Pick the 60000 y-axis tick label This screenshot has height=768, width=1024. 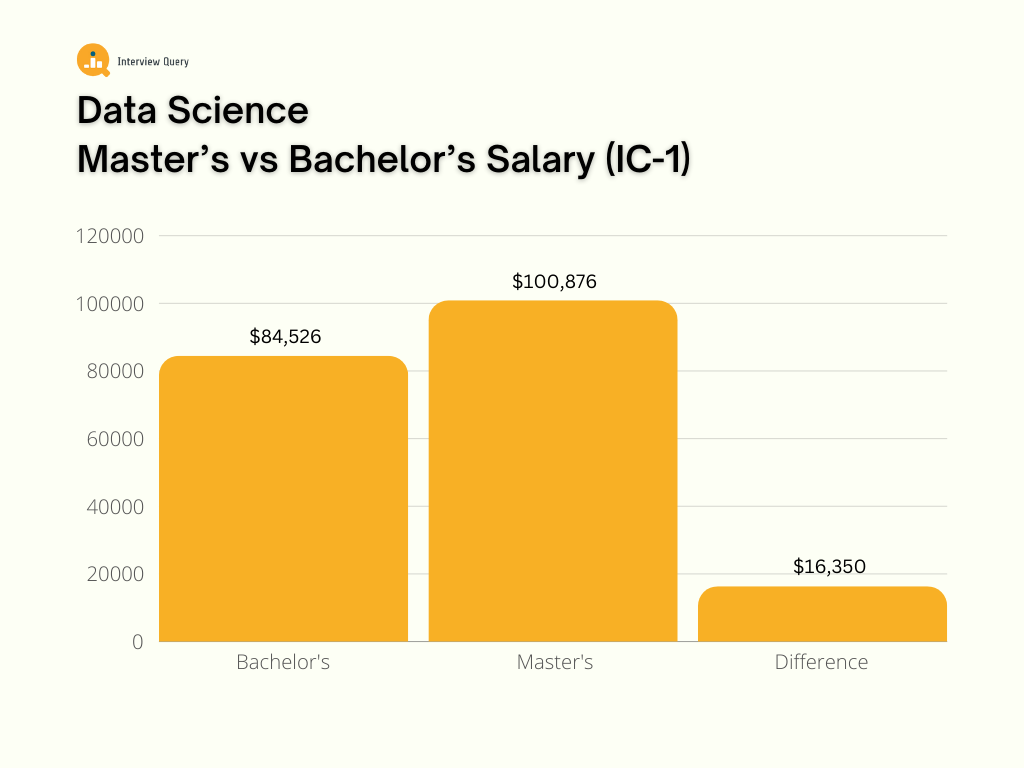[x=116, y=439]
